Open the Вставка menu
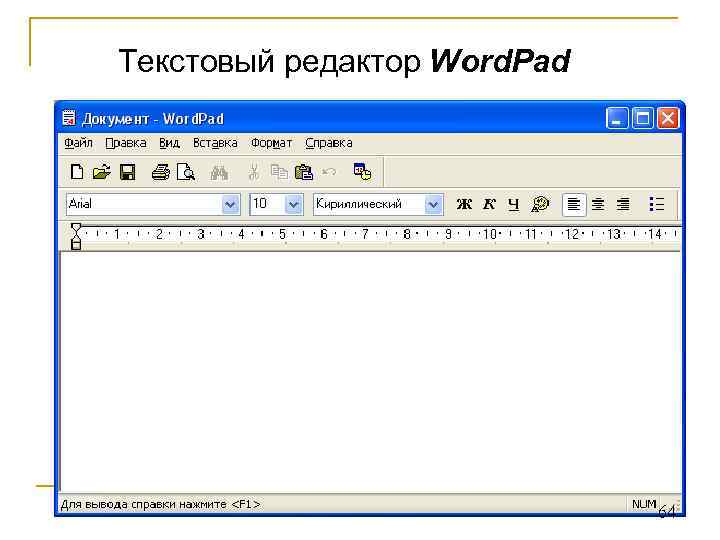Viewport: 720px width, 540px height. [x=215, y=143]
